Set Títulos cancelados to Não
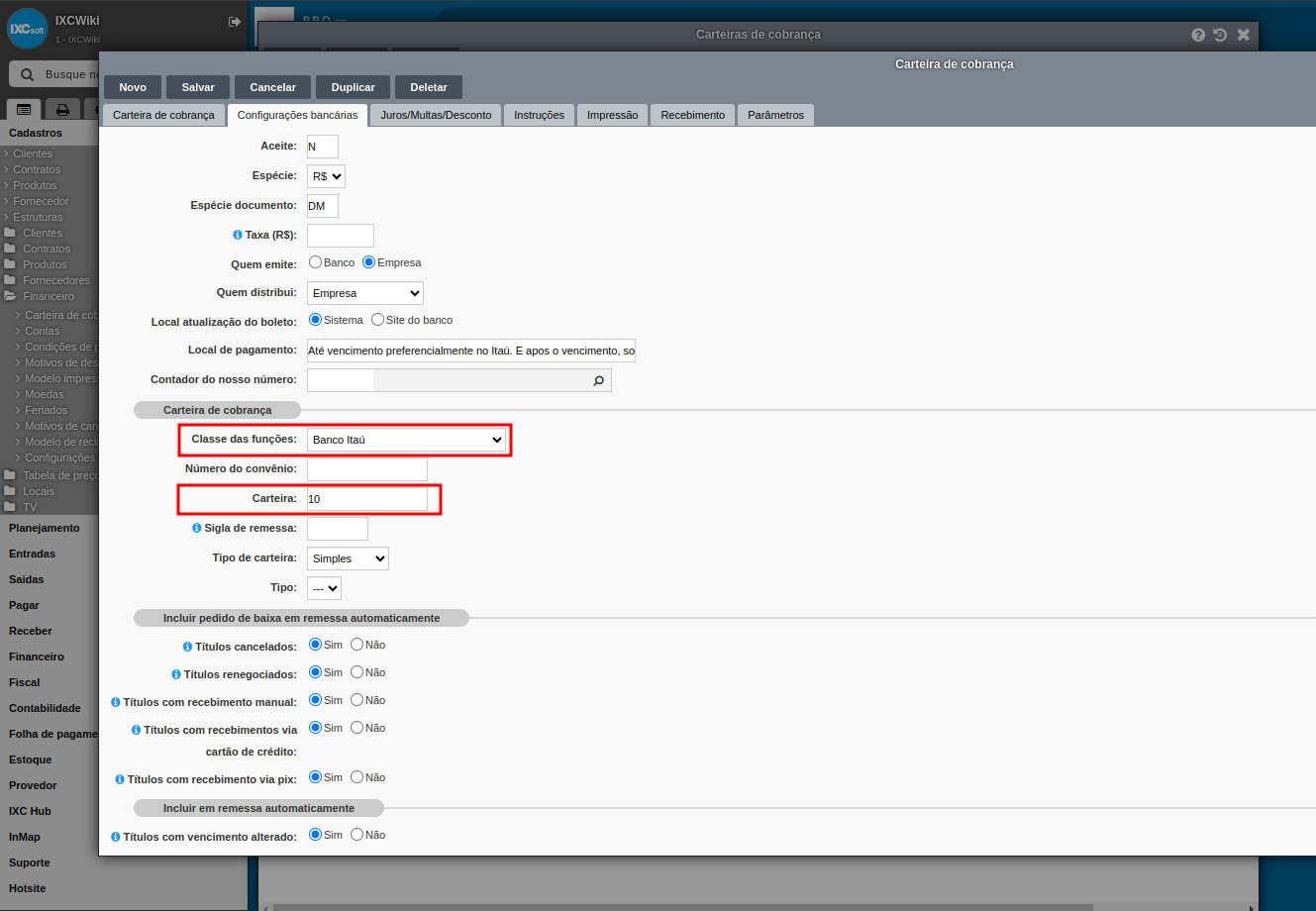This screenshot has height=911, width=1316. 356,645
